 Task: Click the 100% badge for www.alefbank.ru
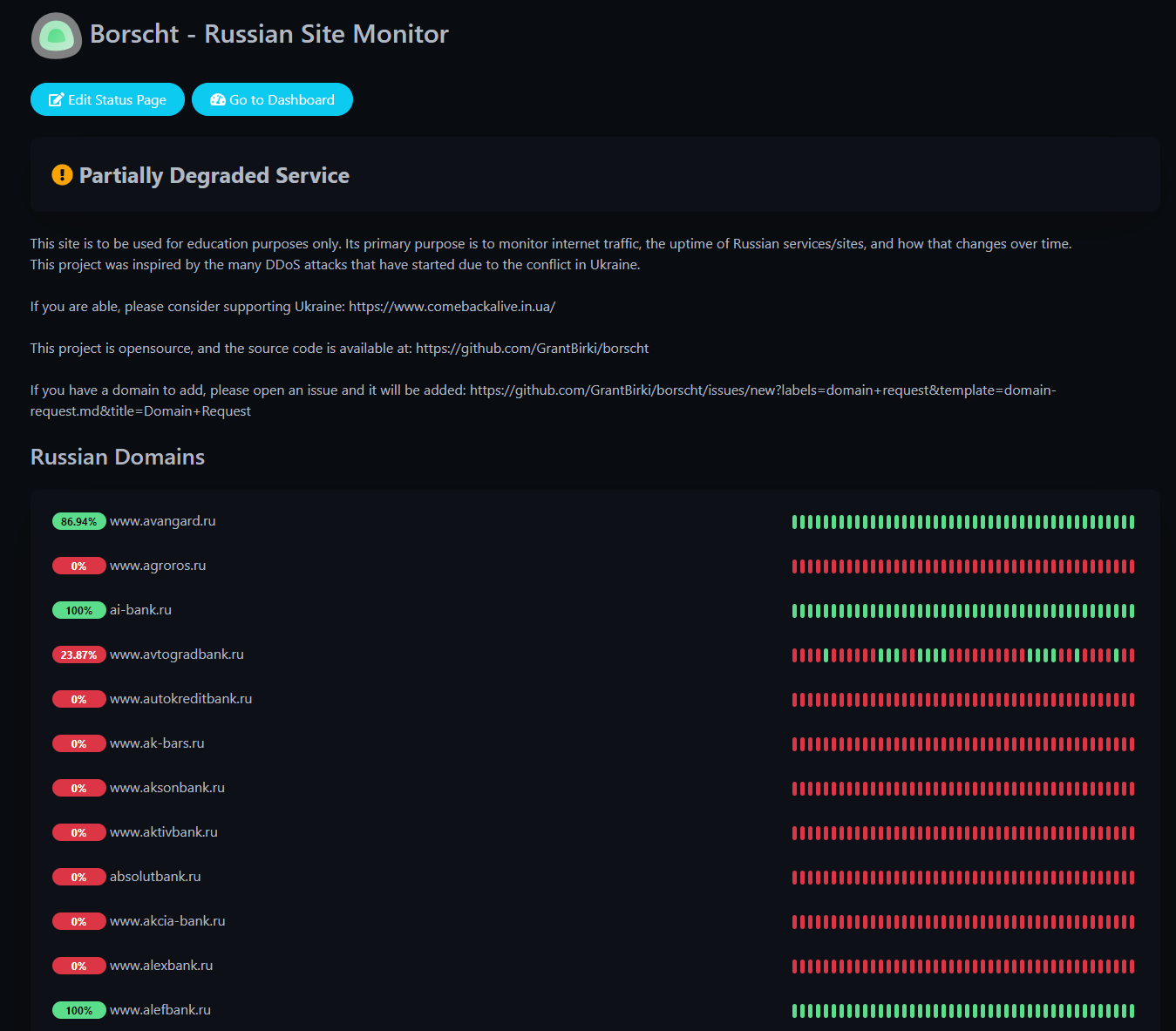pos(79,1010)
